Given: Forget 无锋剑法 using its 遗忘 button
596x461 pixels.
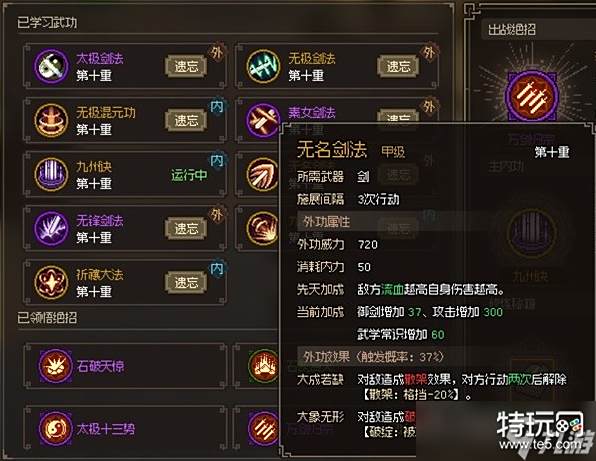Looking at the screenshot, I should (186, 228).
